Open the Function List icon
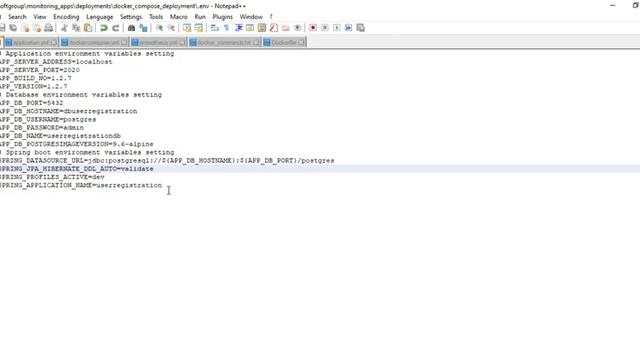This screenshot has height=360, width=640. 273,28
